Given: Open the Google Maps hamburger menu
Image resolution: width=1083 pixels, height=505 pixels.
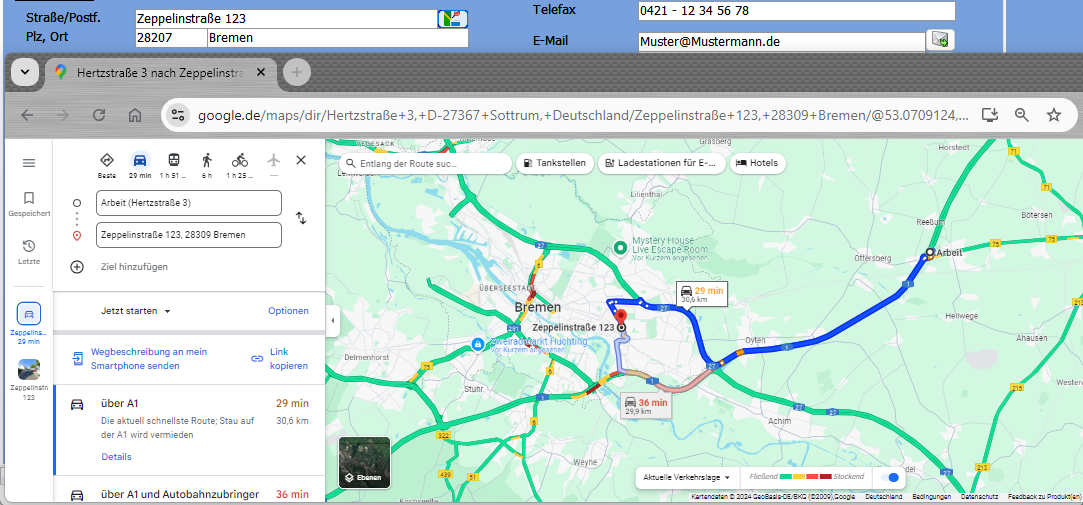Looking at the screenshot, I should 29,163.
